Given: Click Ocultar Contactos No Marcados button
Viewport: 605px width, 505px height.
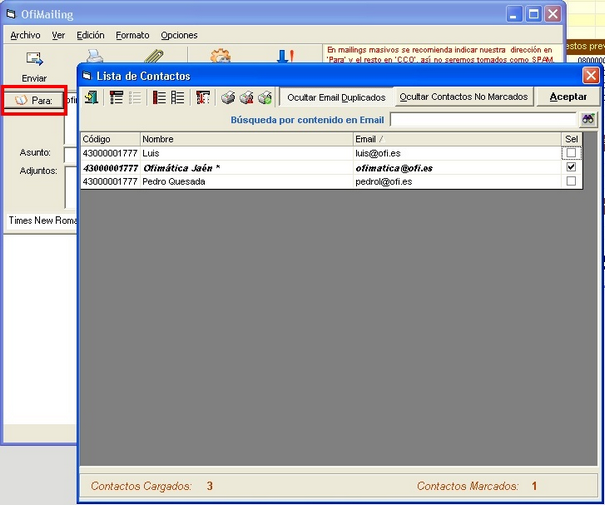Looking at the screenshot, I should 463,96.
